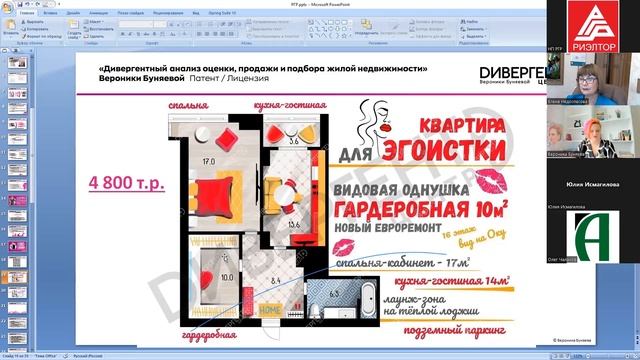This screenshot has height=360, width=640.
Task: Apply numbered list to paragraph
Action: tap(211, 24)
